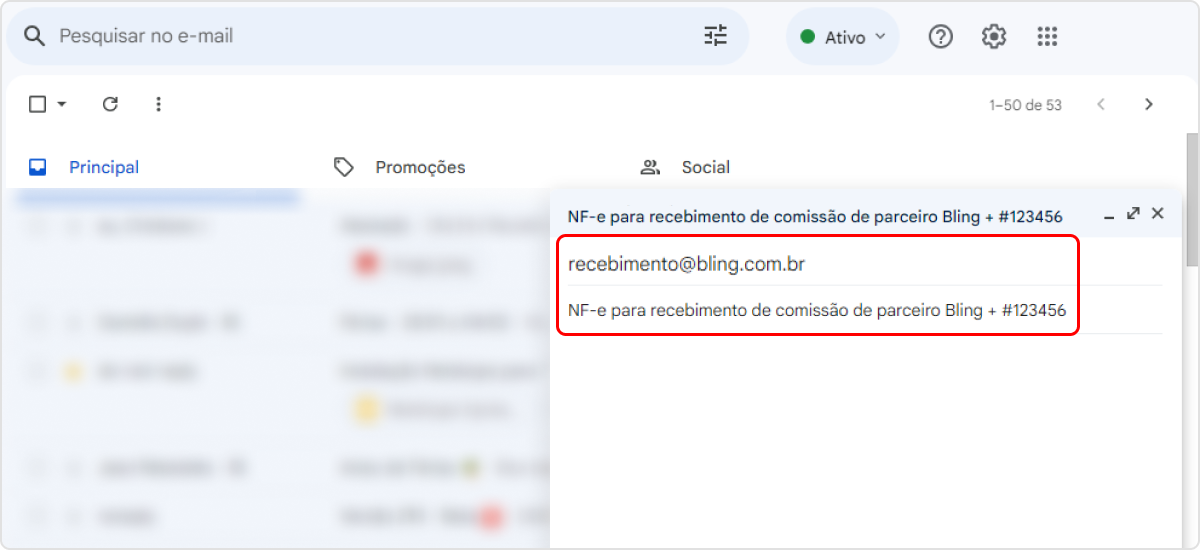Click the recipient recebimento@bling.com.br field
The height and width of the screenshot is (550, 1200).
(865, 264)
